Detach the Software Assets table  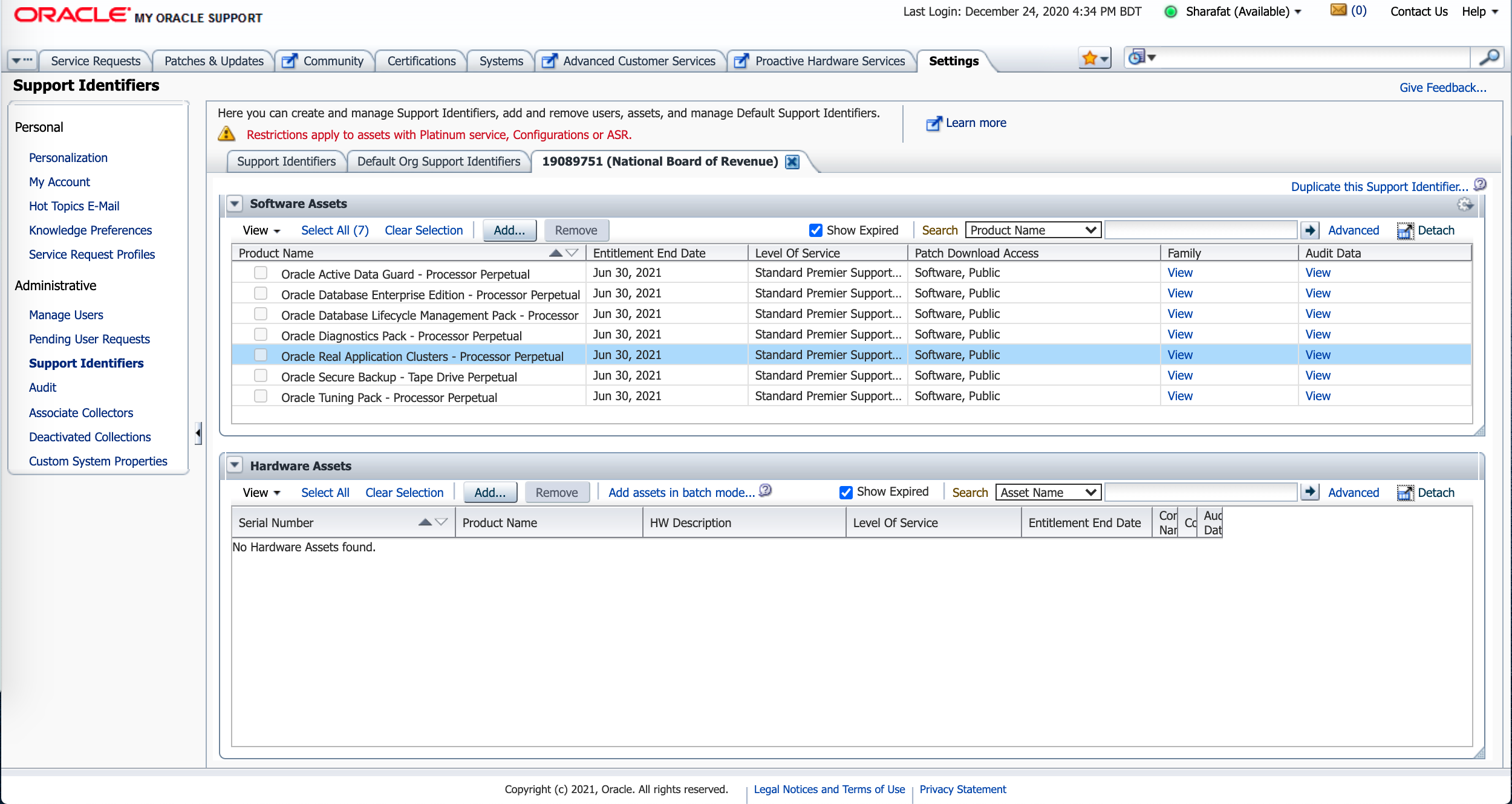tap(1426, 230)
